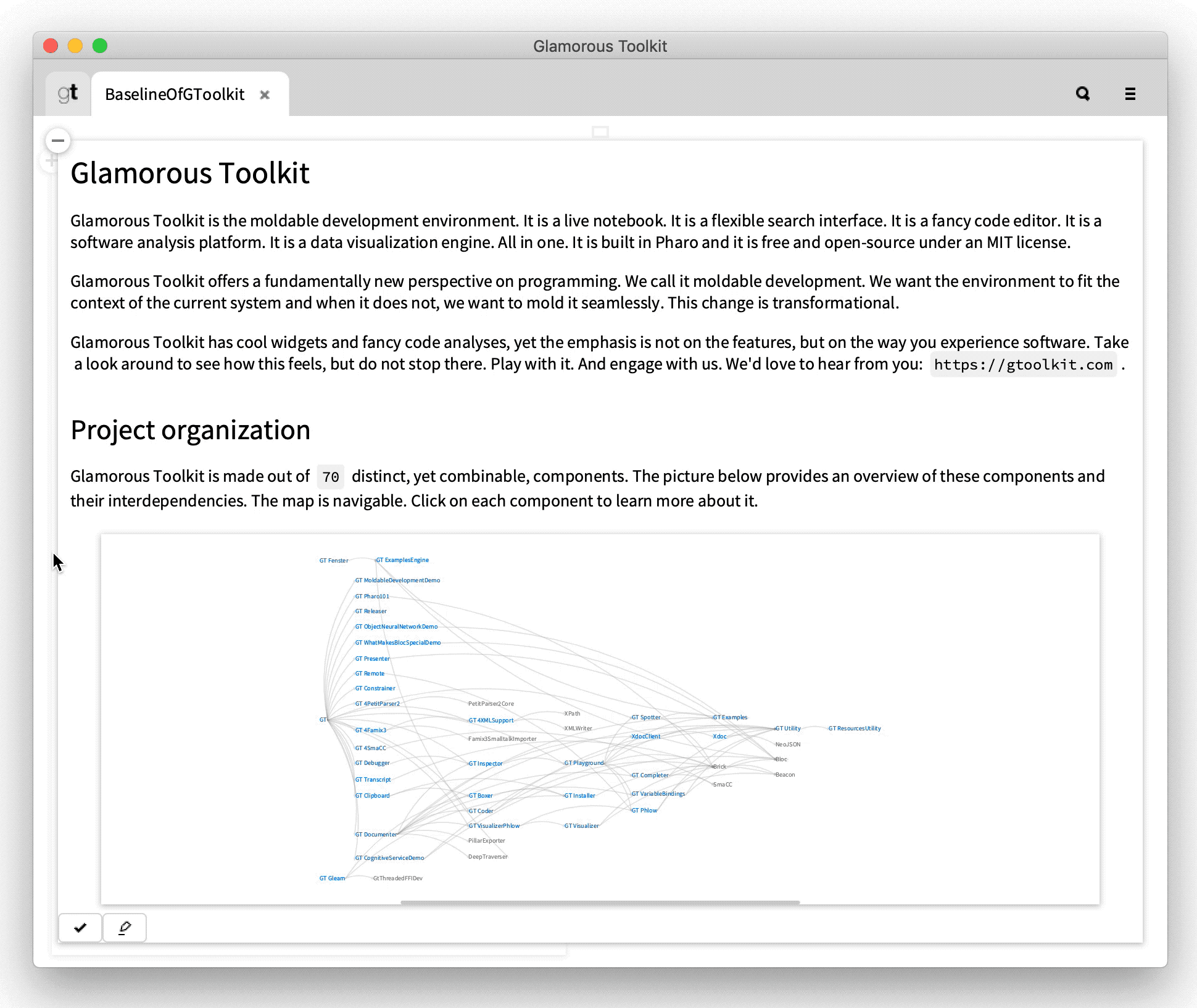Click the pencil edit button

[x=125, y=927]
